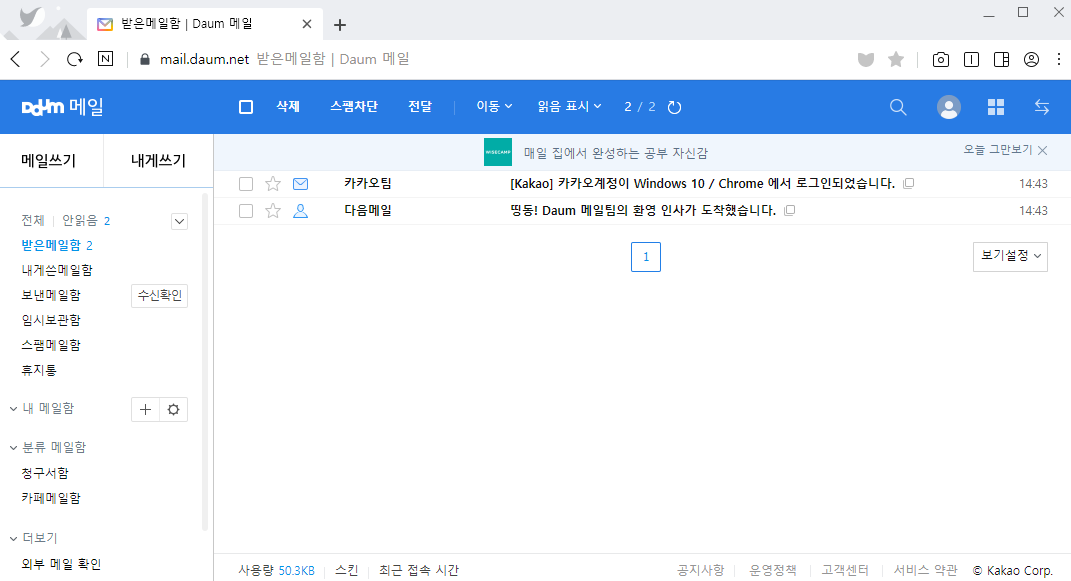1071x581 pixels.
Task: Open the Daum services grid icon
Action: (996, 107)
